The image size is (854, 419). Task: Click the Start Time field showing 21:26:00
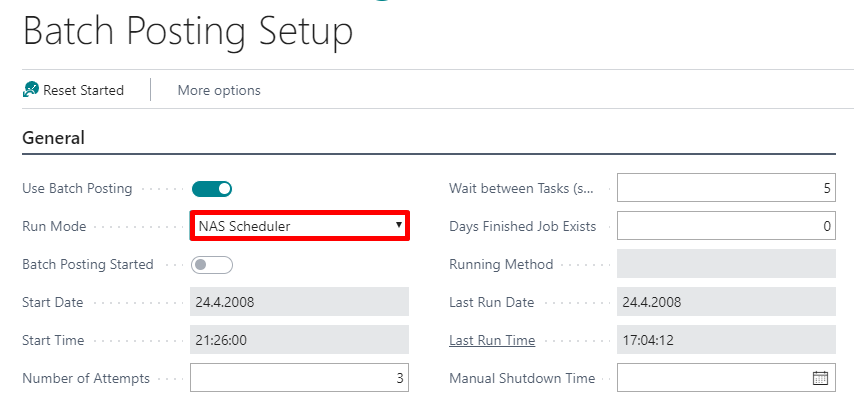pyautogui.click(x=299, y=340)
